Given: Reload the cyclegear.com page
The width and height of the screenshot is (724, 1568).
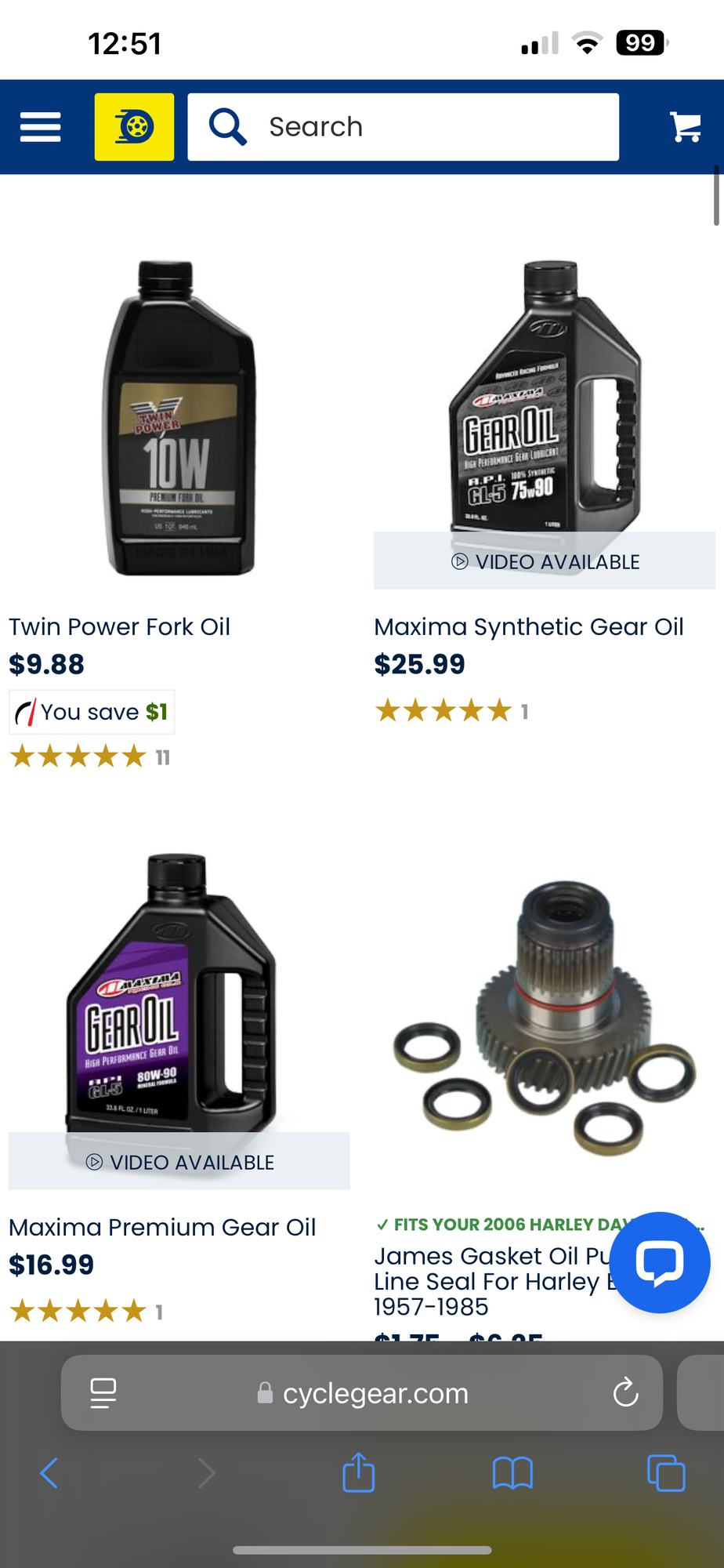Looking at the screenshot, I should [625, 1393].
